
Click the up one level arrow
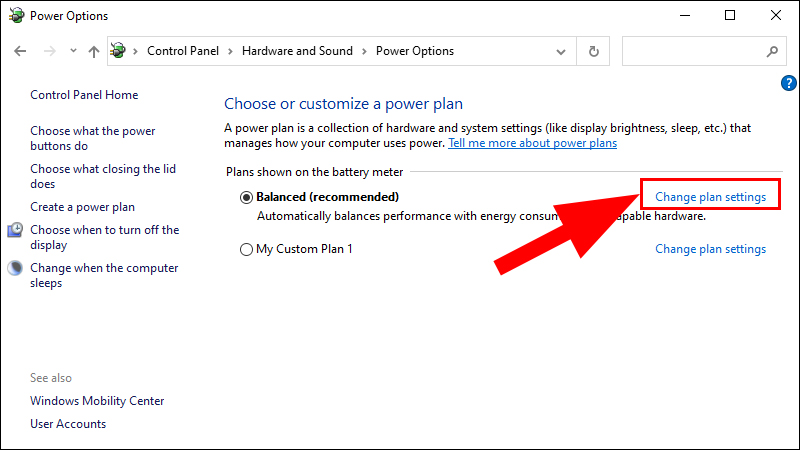[93, 51]
